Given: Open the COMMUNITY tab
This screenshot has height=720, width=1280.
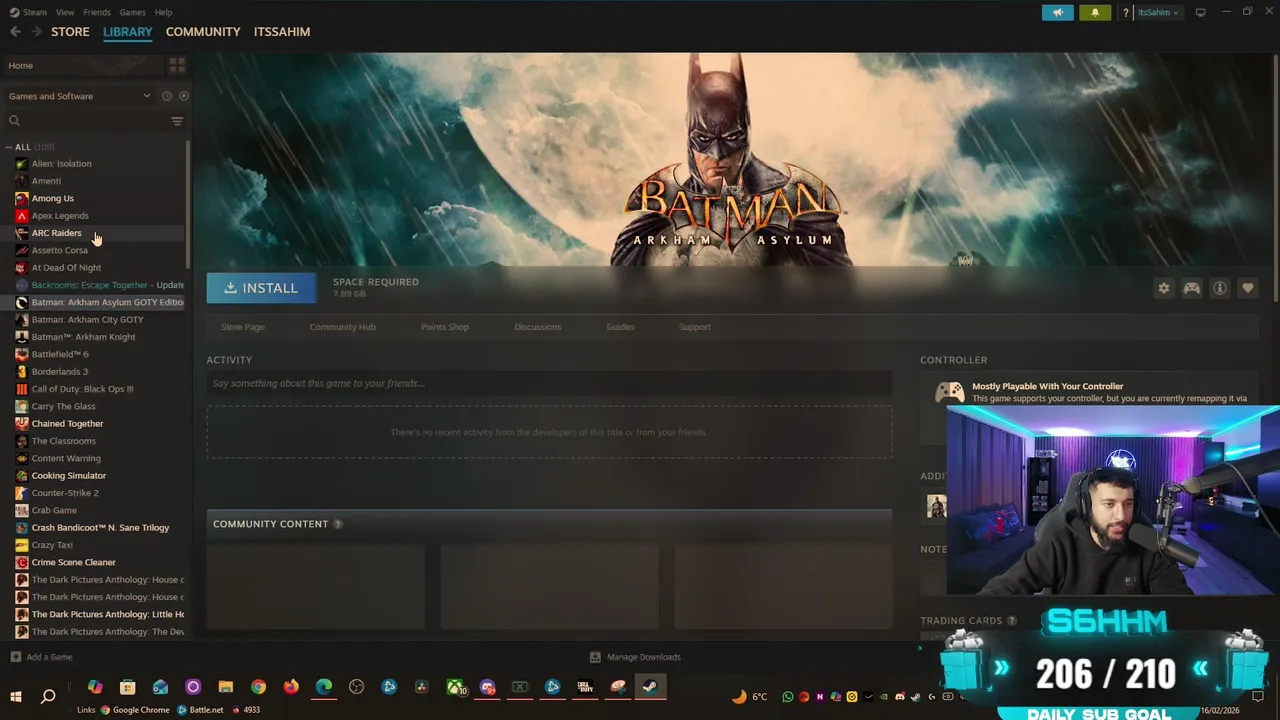Looking at the screenshot, I should point(203,32).
